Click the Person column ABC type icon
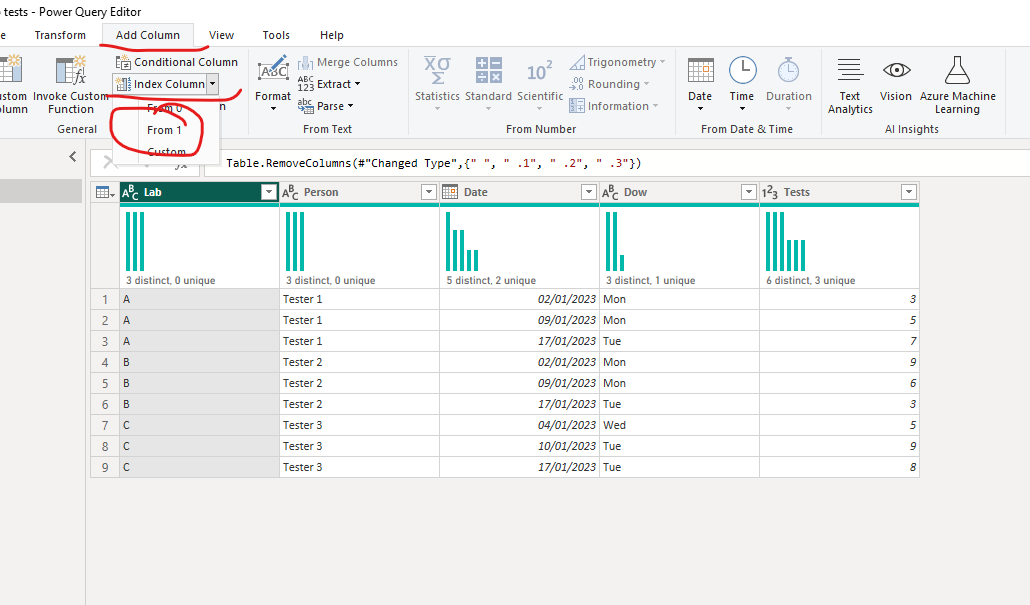This screenshot has width=1030, height=605. click(290, 192)
